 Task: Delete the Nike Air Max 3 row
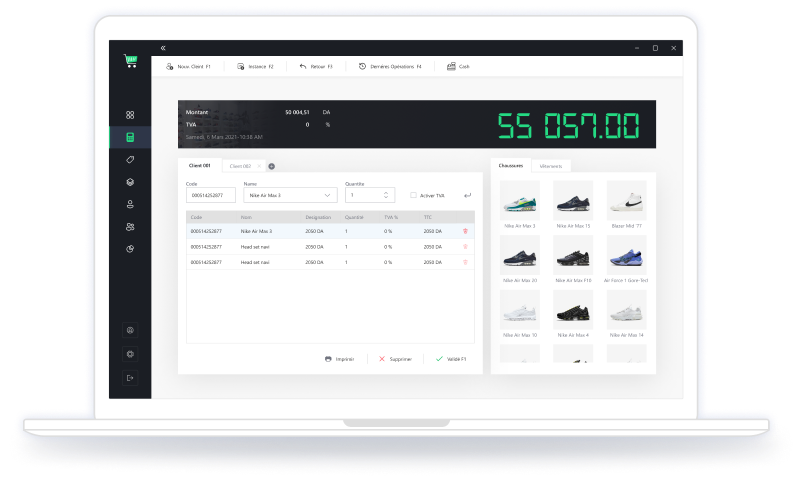coord(464,231)
